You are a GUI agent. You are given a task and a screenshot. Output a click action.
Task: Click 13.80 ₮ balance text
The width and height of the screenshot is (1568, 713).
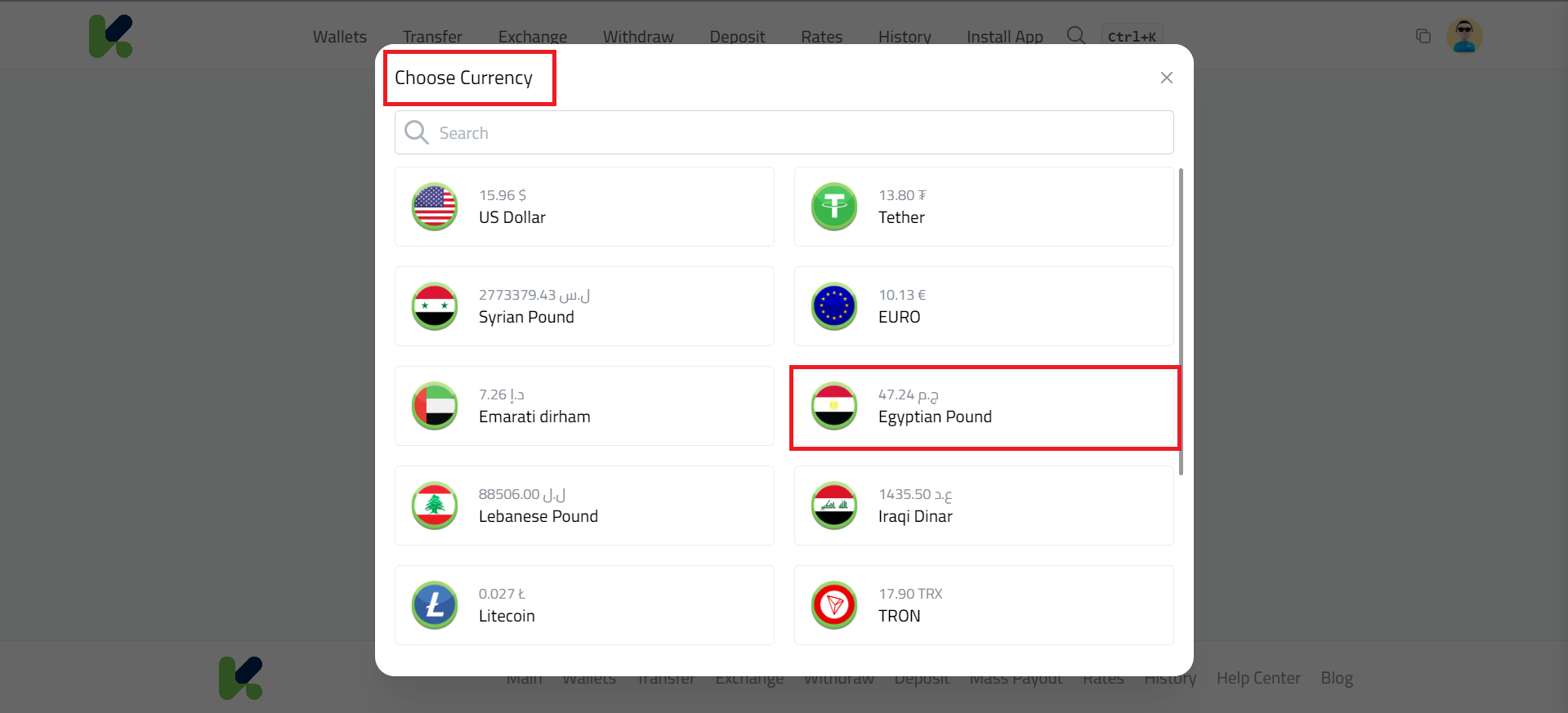click(902, 195)
